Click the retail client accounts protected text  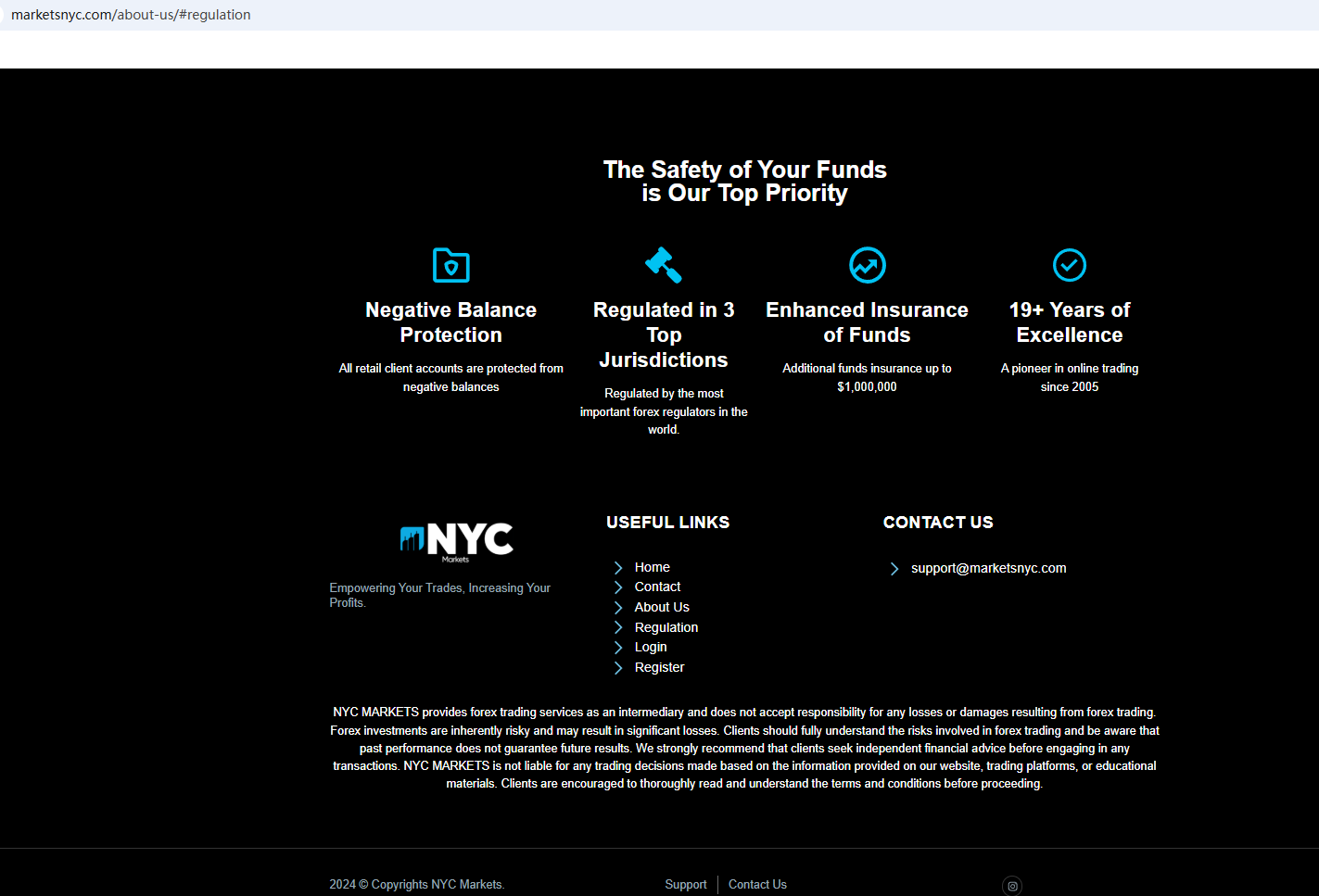[451, 378]
